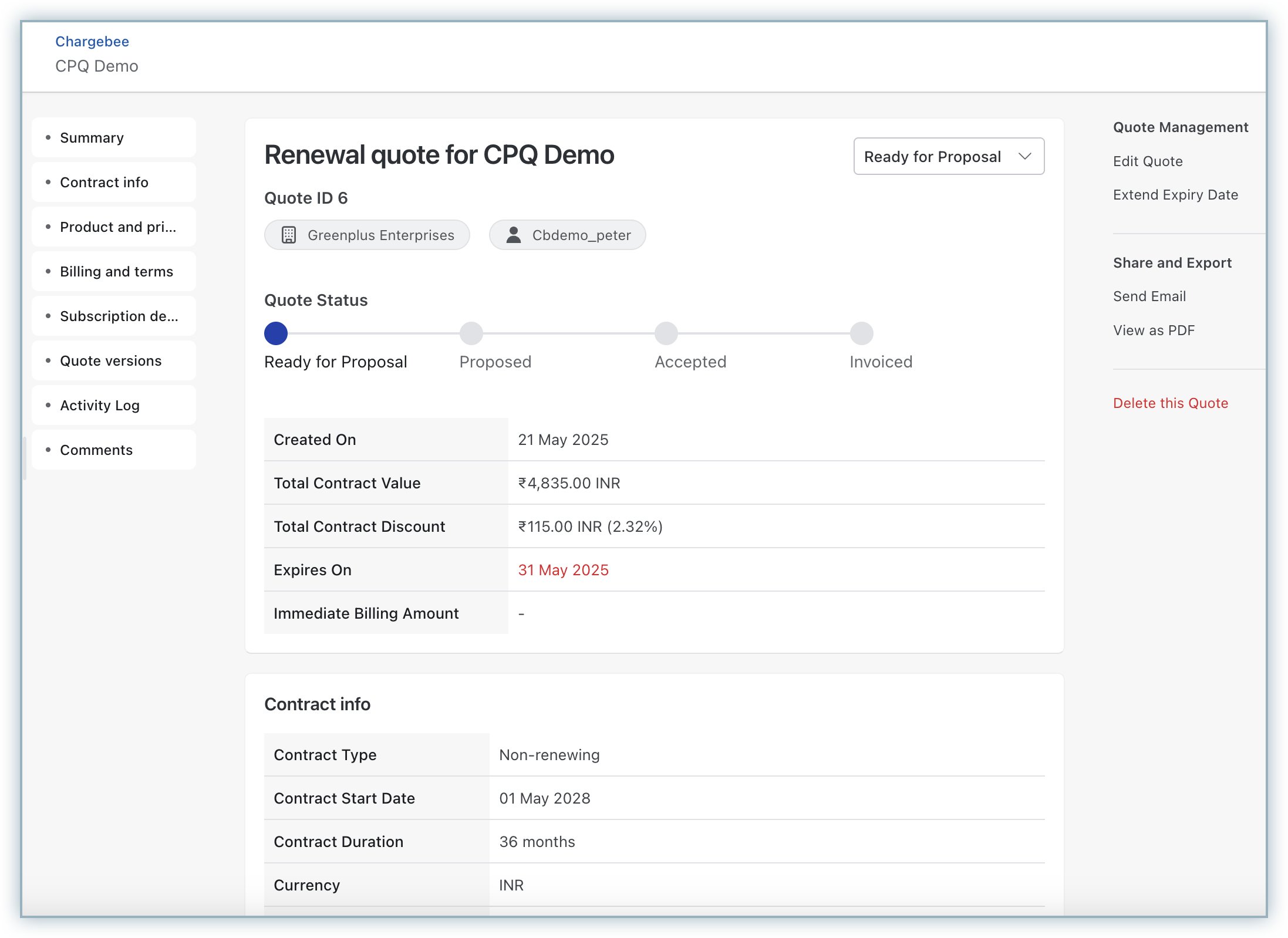Image resolution: width=1288 pixels, height=938 pixels.
Task: Open the Quote versions section
Action: tap(114, 361)
